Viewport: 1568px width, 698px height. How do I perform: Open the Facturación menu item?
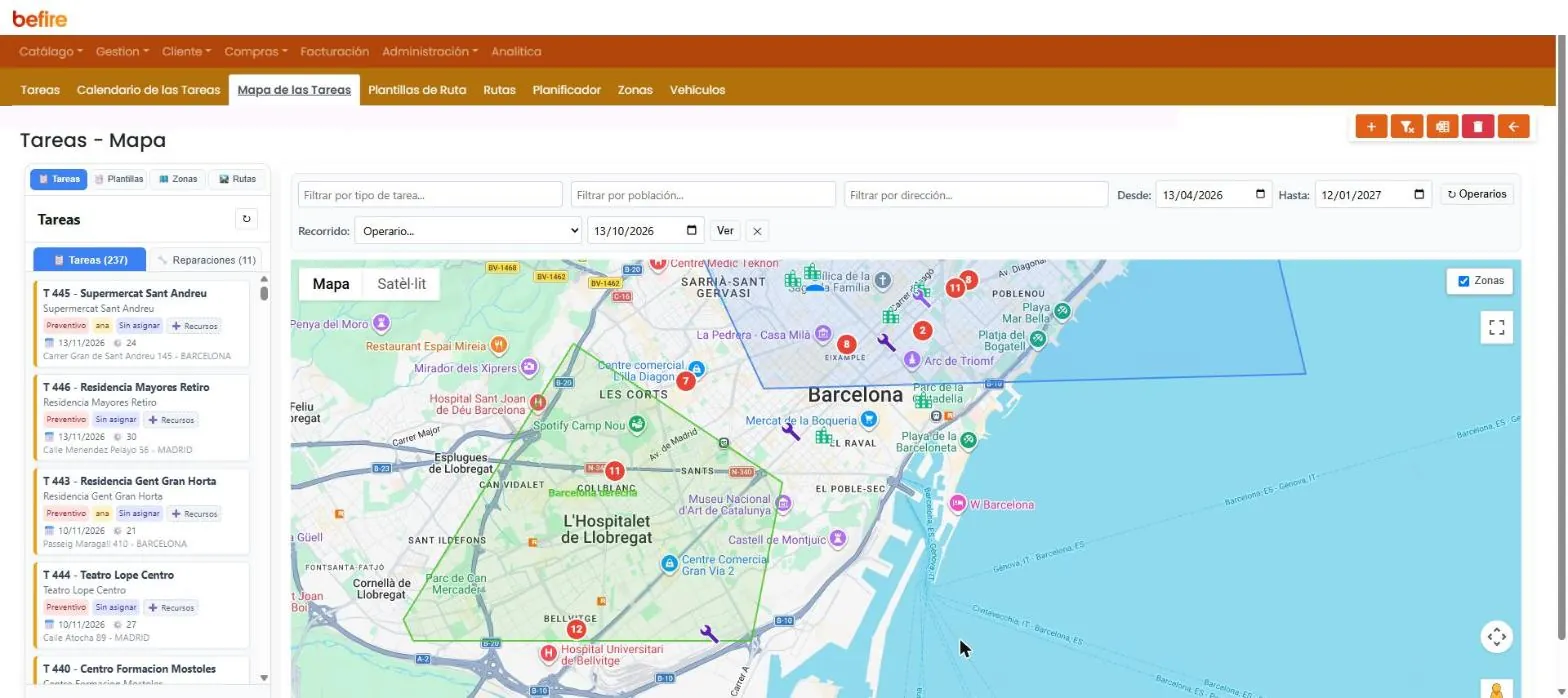(x=335, y=51)
